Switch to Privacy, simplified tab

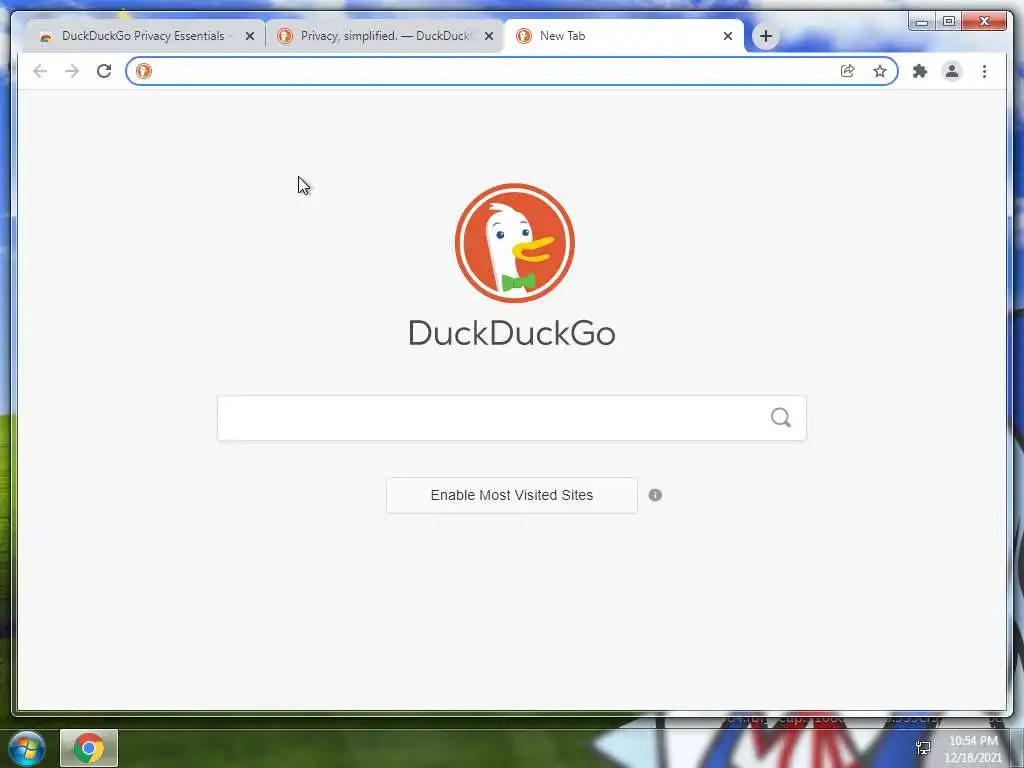tap(385, 36)
